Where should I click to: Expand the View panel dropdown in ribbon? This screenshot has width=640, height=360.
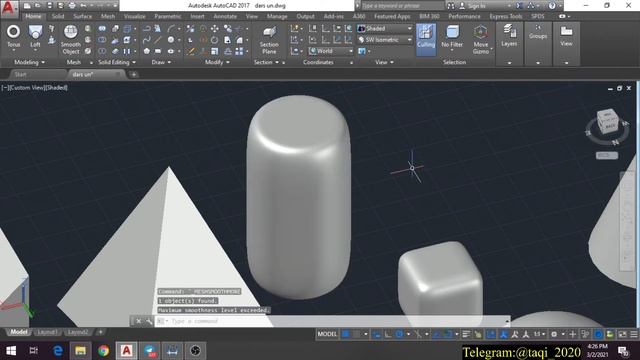pyautogui.click(x=384, y=62)
